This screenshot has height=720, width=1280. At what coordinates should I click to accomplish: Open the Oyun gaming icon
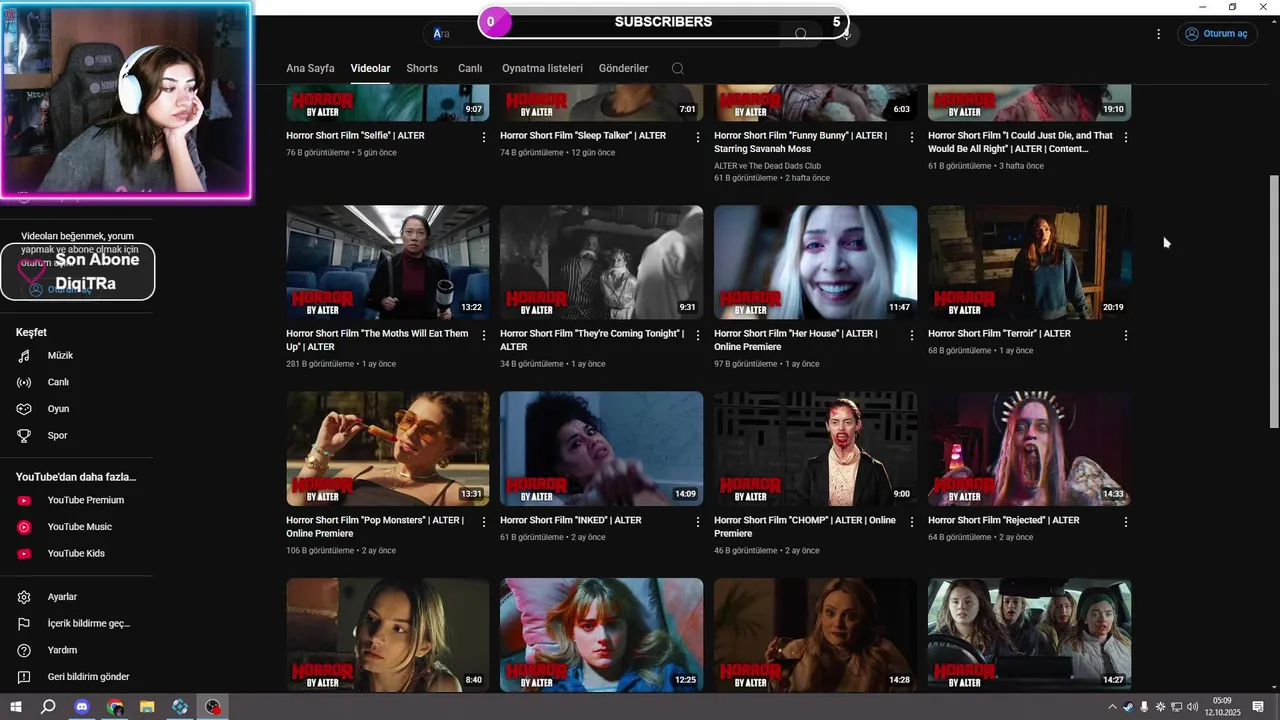pyautogui.click(x=25, y=409)
